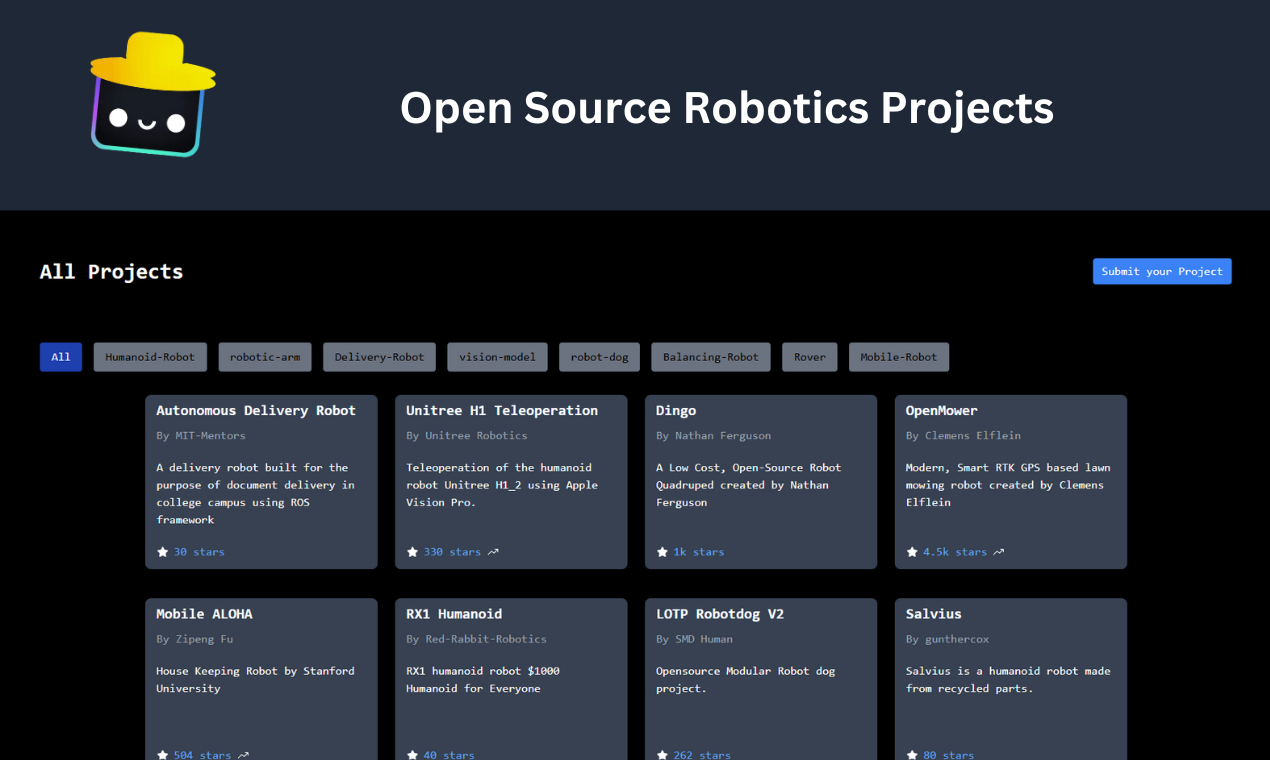Open the Mobile ALOHA project title

click(x=204, y=614)
